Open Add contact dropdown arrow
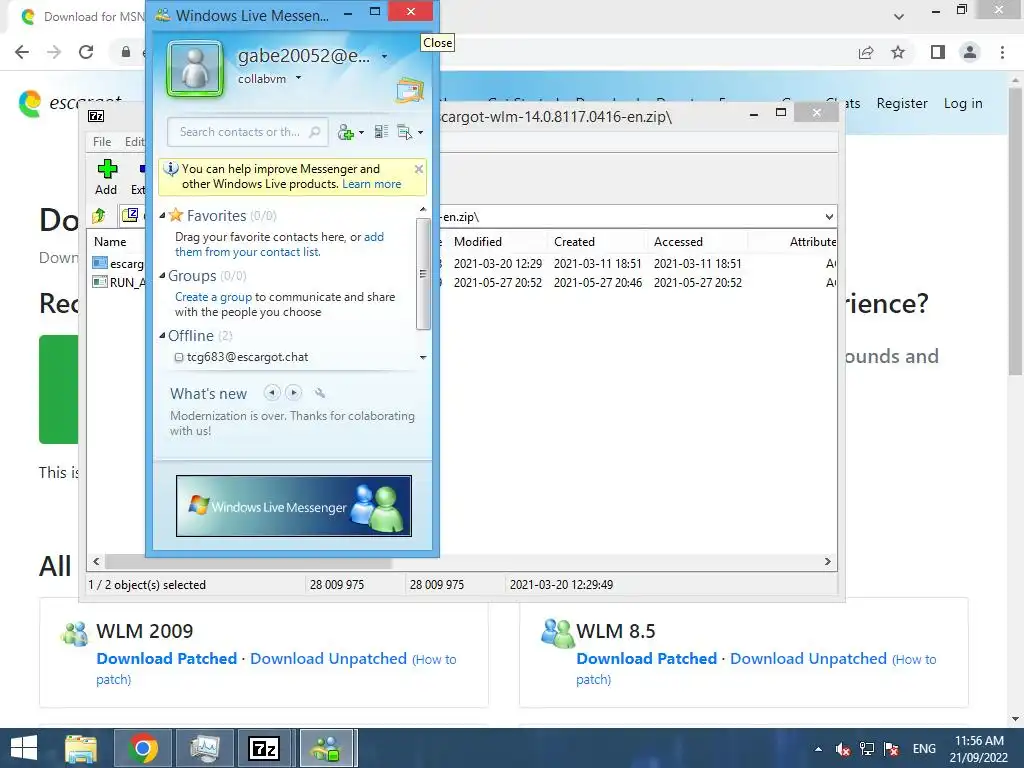 361,133
